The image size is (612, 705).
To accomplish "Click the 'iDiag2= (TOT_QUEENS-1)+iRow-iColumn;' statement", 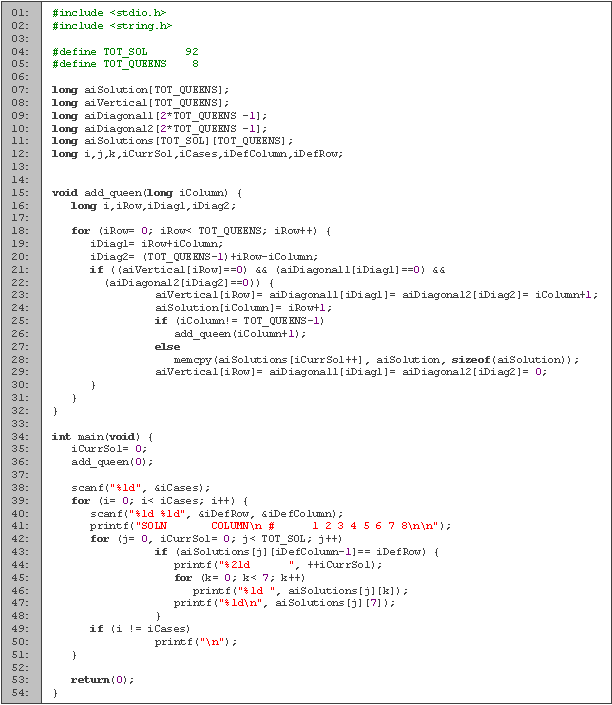I will 204,256.
